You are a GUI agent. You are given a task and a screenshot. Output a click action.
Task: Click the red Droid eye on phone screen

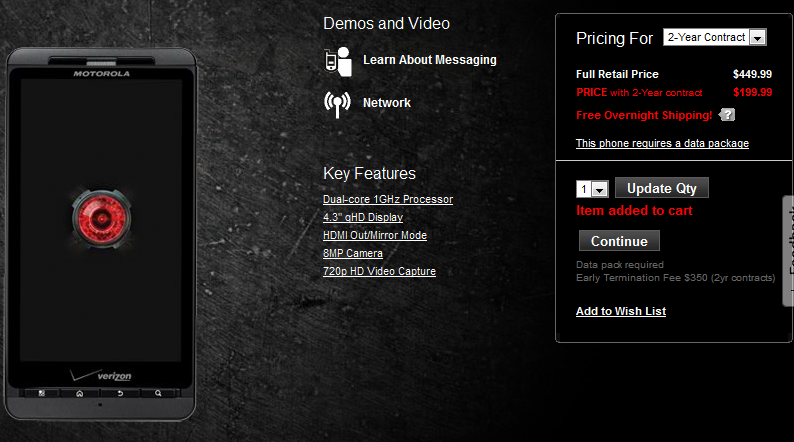pyautogui.click(x=101, y=219)
